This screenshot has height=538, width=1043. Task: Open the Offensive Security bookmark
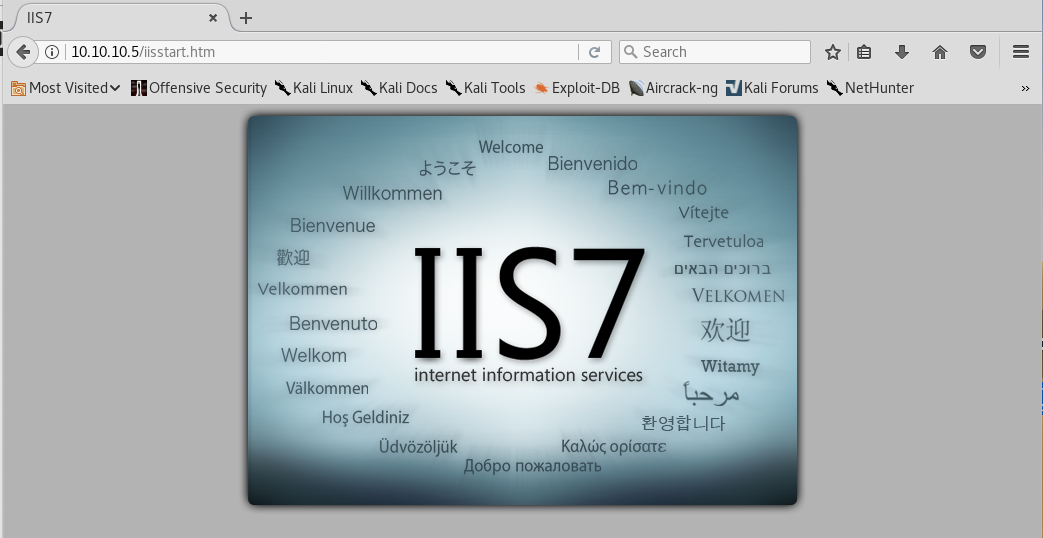point(199,88)
